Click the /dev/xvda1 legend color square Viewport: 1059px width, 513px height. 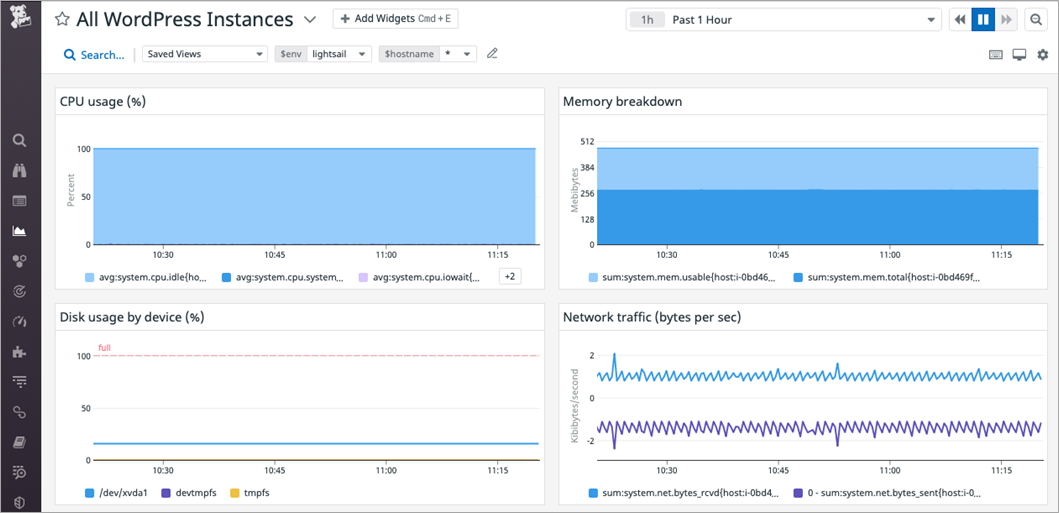click(x=89, y=493)
